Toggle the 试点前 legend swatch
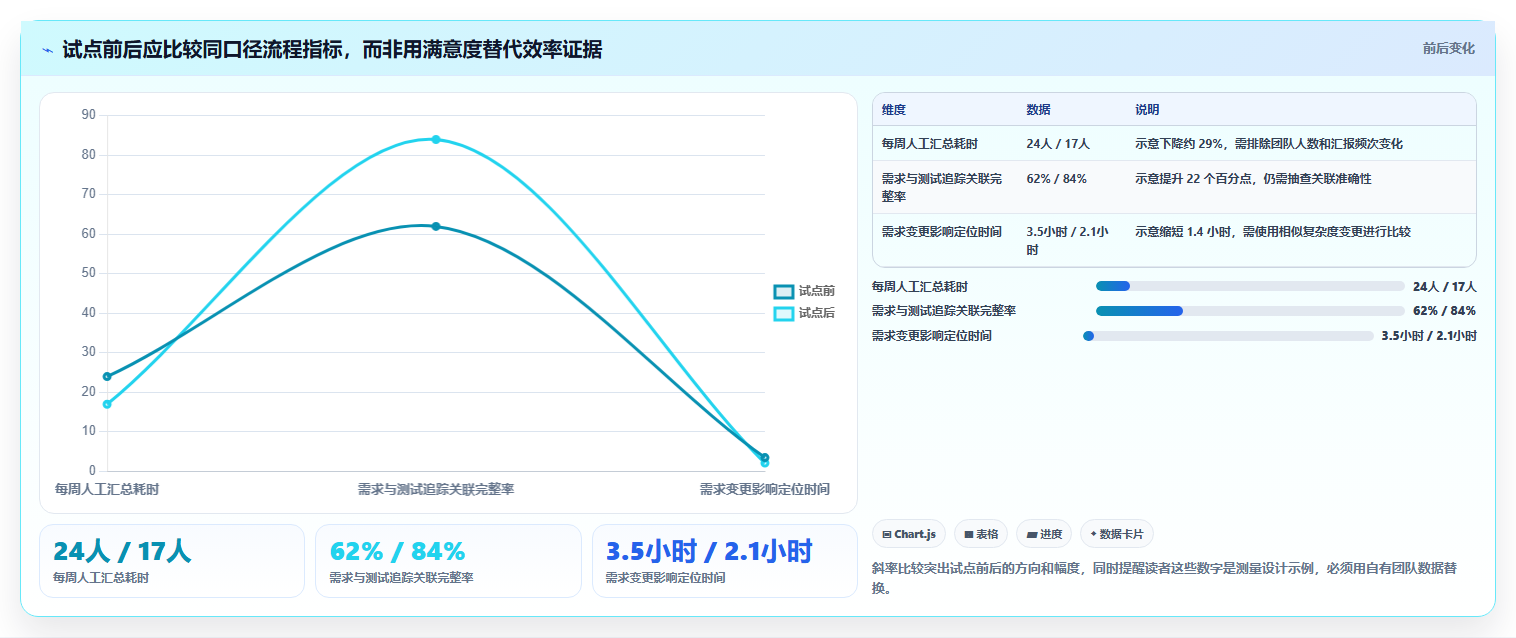 pyautogui.click(x=784, y=292)
